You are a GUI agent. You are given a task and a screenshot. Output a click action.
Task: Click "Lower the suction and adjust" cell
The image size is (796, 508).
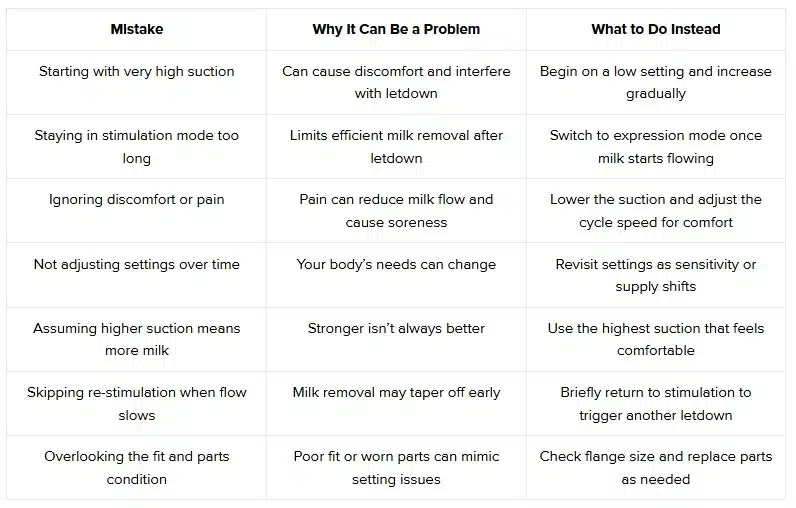coord(655,210)
